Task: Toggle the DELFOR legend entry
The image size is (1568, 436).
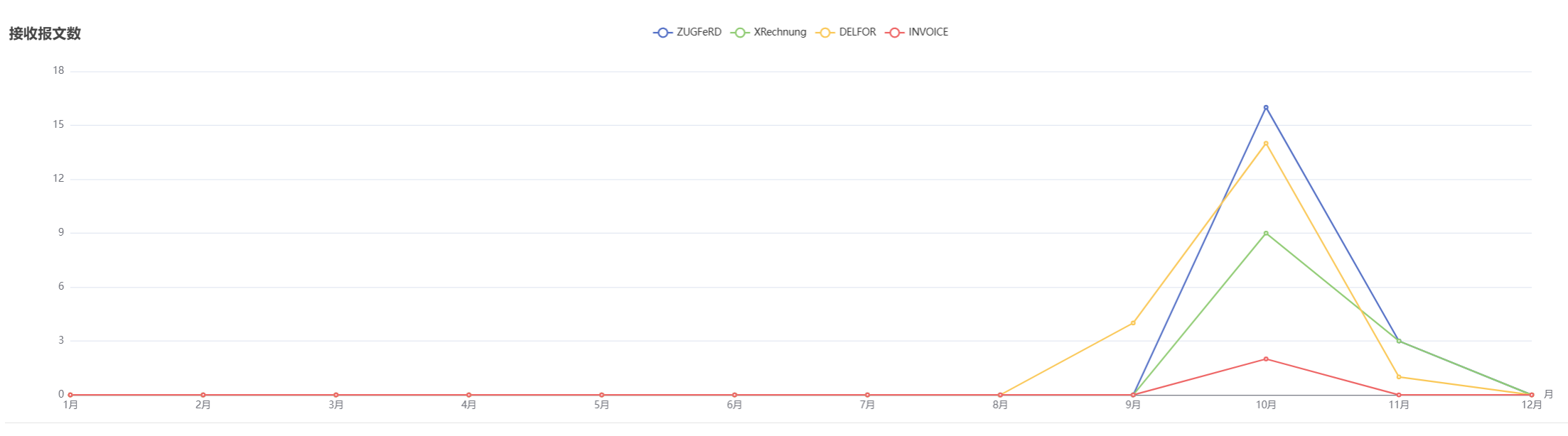Action: coord(847,33)
